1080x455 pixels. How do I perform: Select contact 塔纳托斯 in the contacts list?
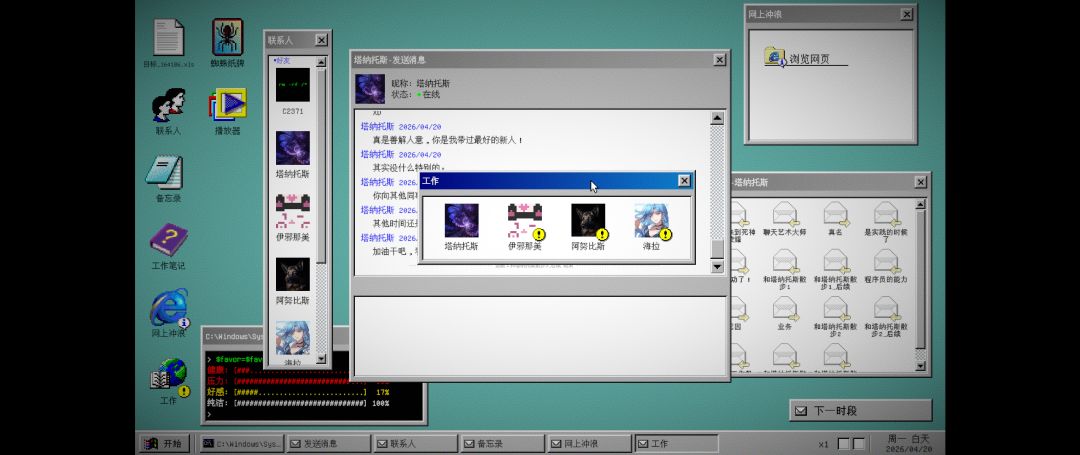[293, 155]
